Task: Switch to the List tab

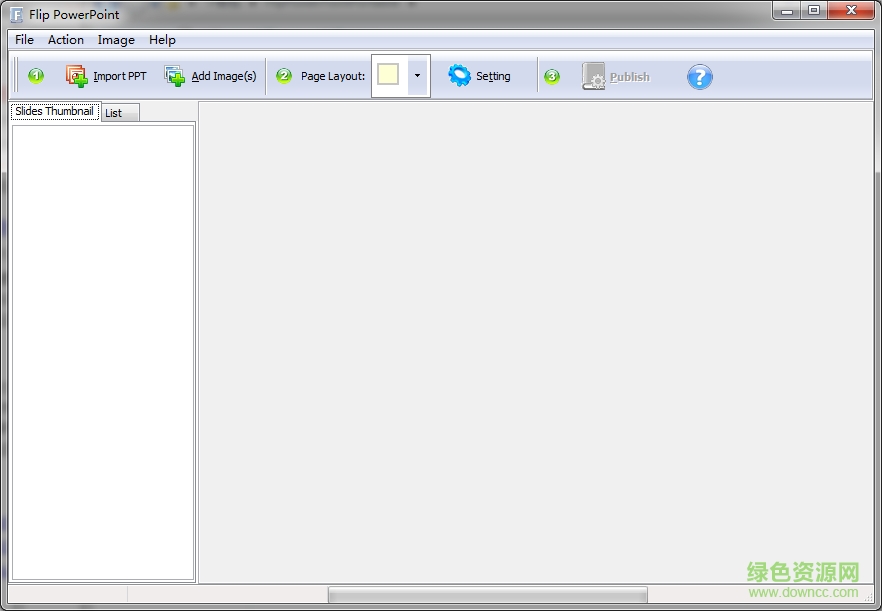Action: pos(118,112)
